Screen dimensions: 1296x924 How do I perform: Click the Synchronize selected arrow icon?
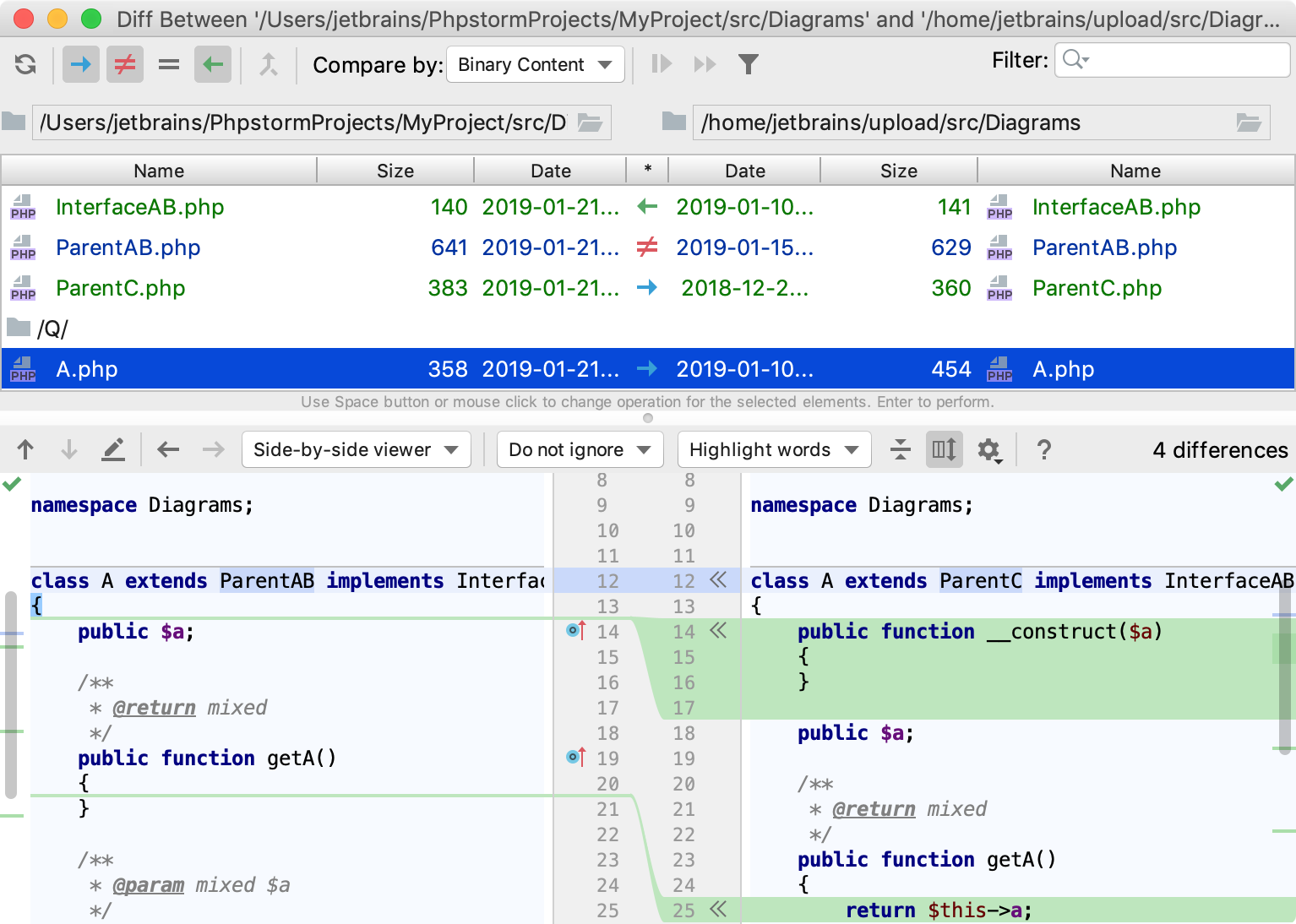point(268,64)
